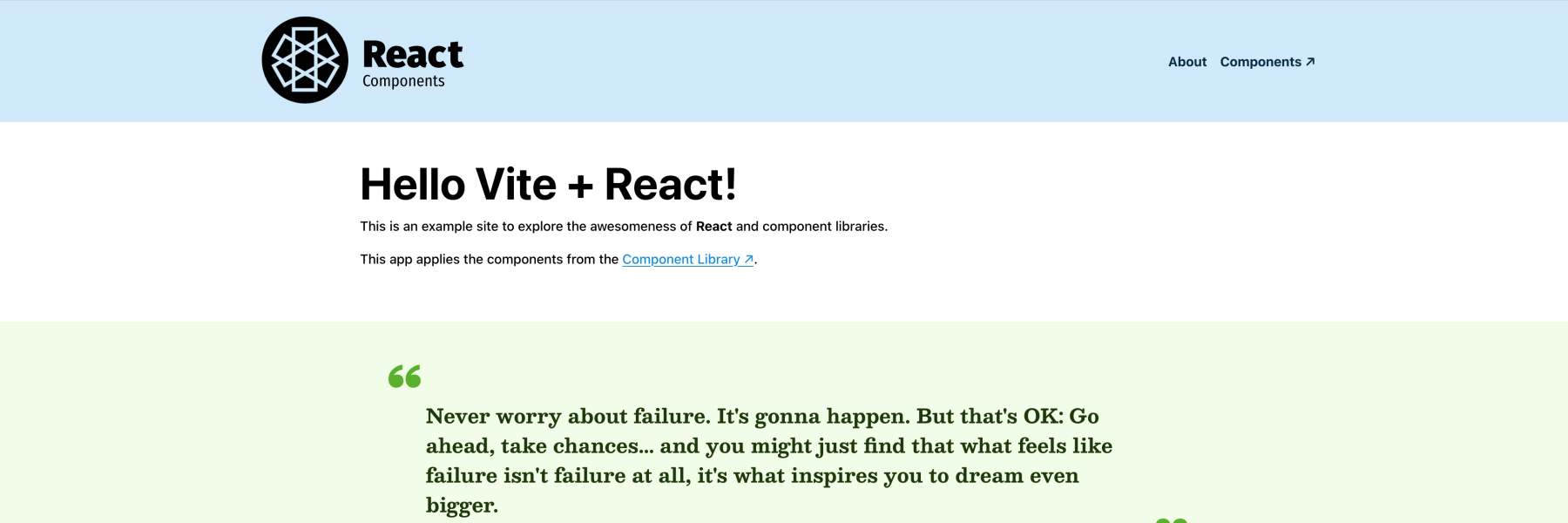The width and height of the screenshot is (1568, 523).
Task: Click the external arrow icon beside Components
Action: [1310, 62]
